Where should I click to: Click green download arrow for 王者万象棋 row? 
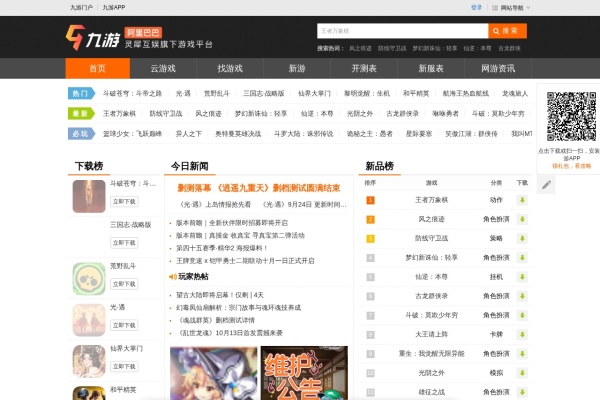(522, 200)
